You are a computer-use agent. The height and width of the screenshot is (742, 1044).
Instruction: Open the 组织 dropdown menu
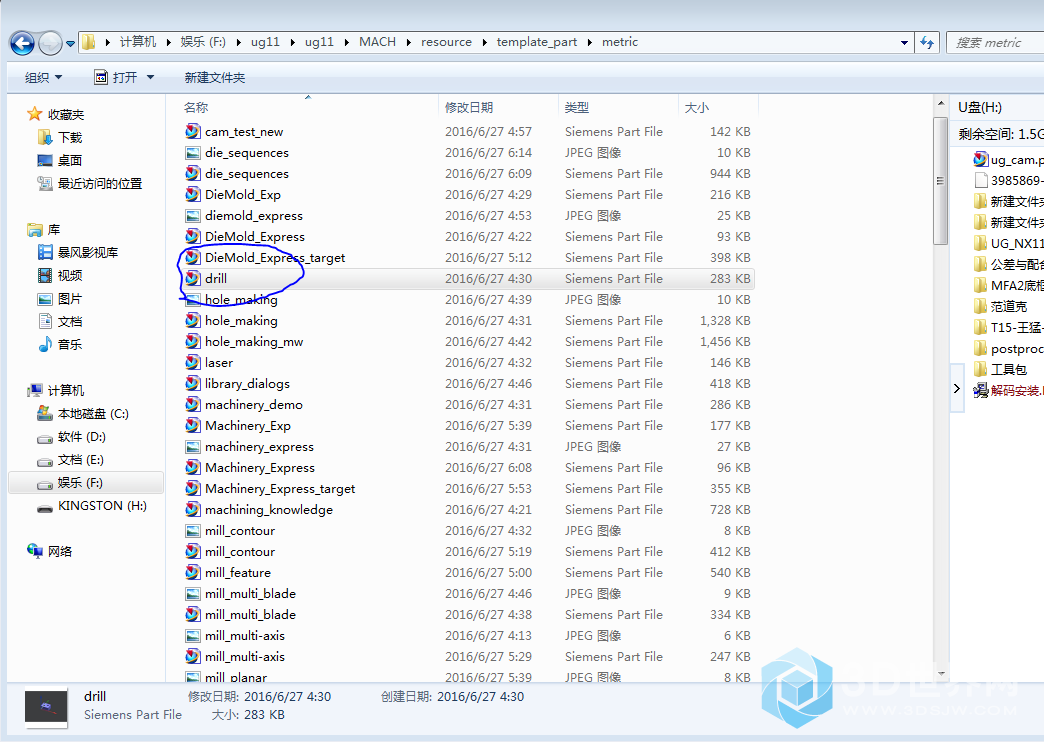click(43, 77)
